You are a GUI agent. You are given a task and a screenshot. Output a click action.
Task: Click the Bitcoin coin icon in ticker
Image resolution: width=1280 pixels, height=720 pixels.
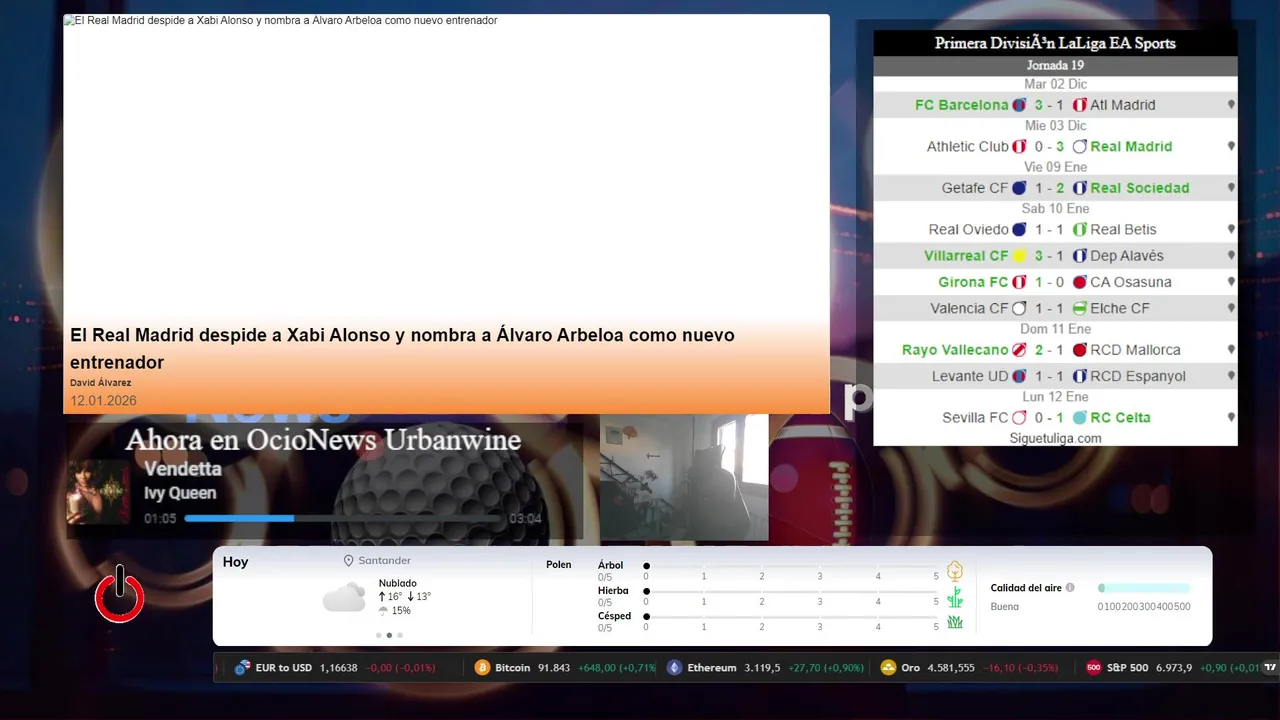point(483,668)
